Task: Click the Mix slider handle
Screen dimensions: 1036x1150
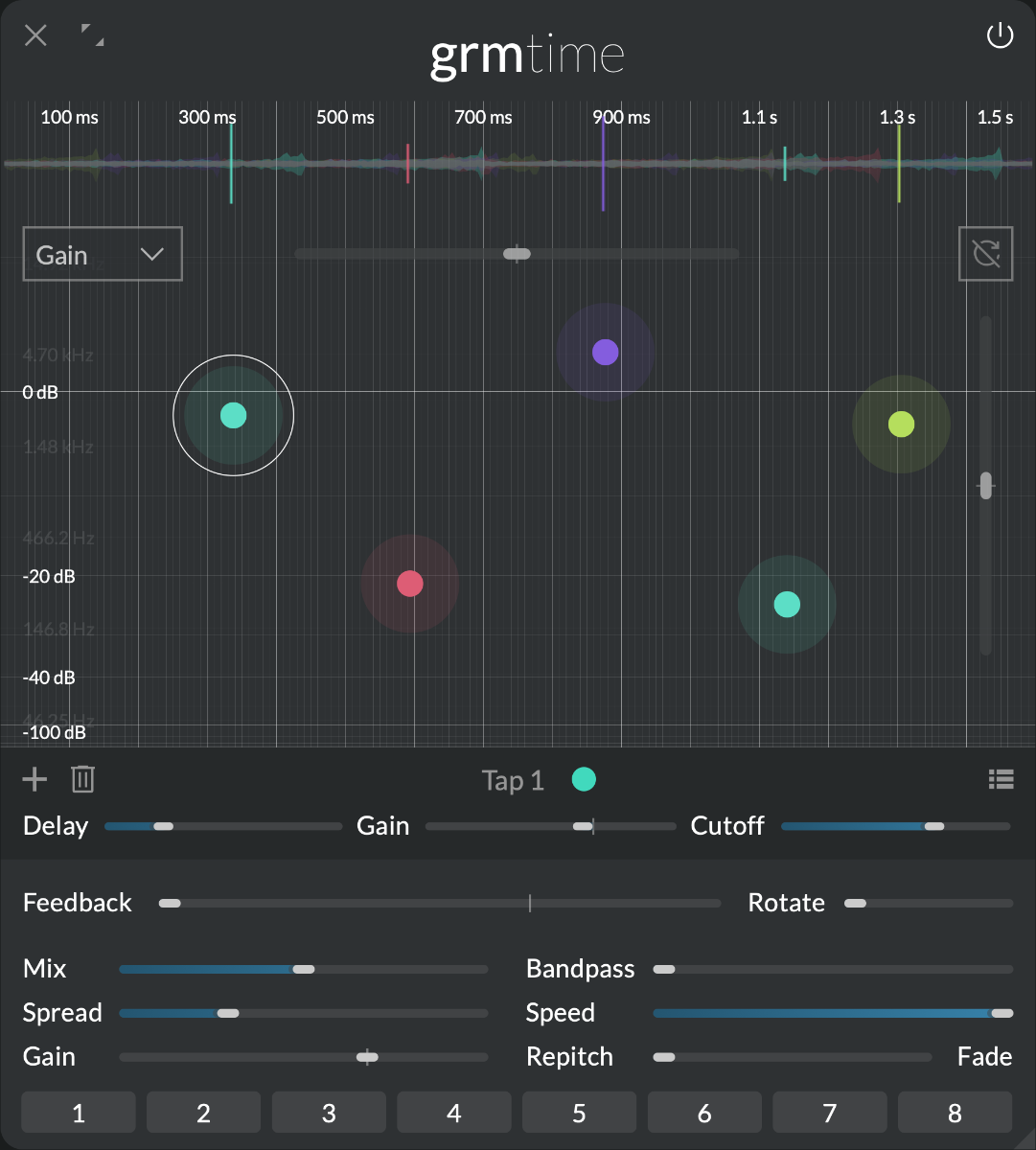Action: [x=304, y=969]
